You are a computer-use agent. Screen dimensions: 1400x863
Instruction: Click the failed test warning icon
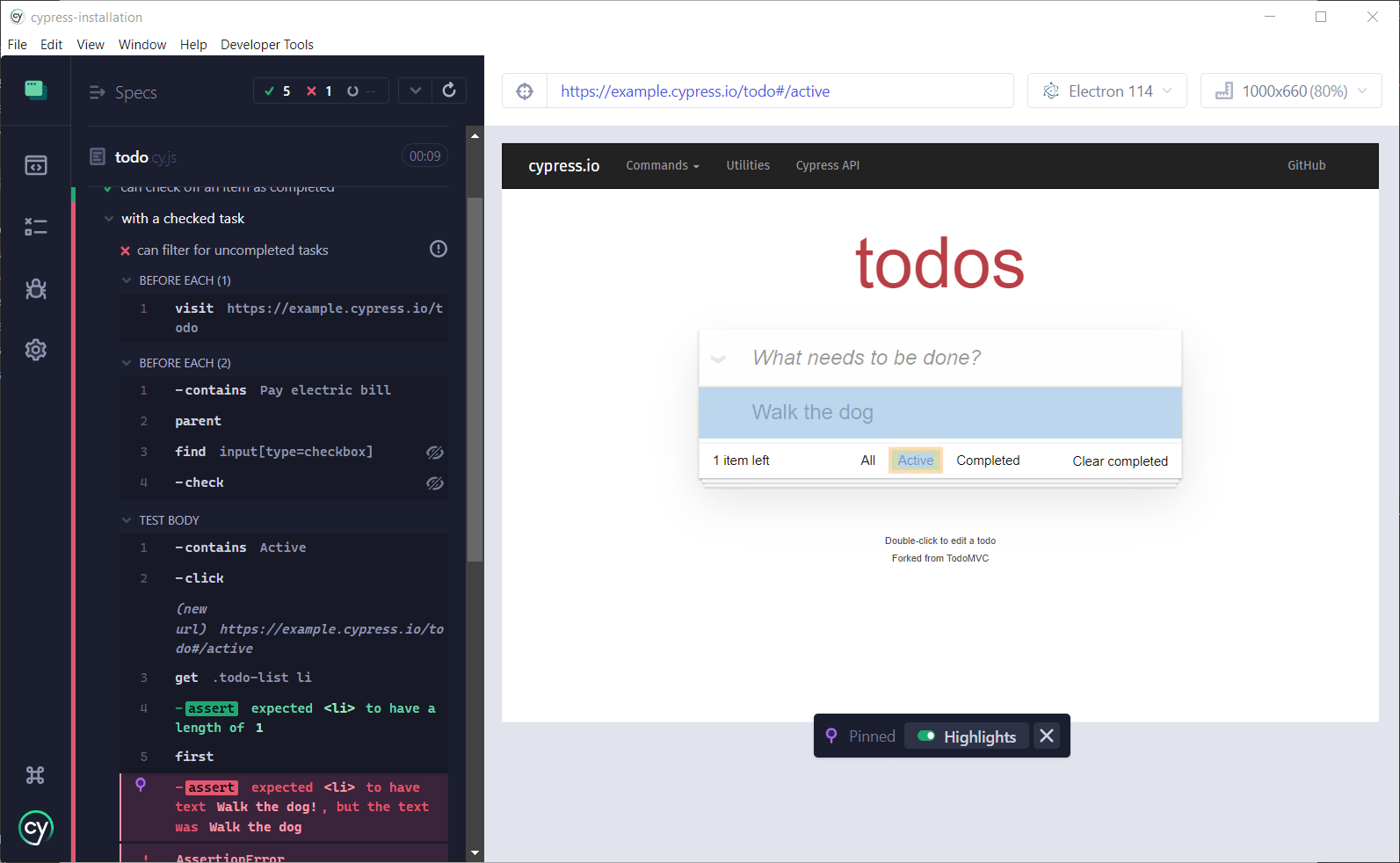(x=438, y=250)
